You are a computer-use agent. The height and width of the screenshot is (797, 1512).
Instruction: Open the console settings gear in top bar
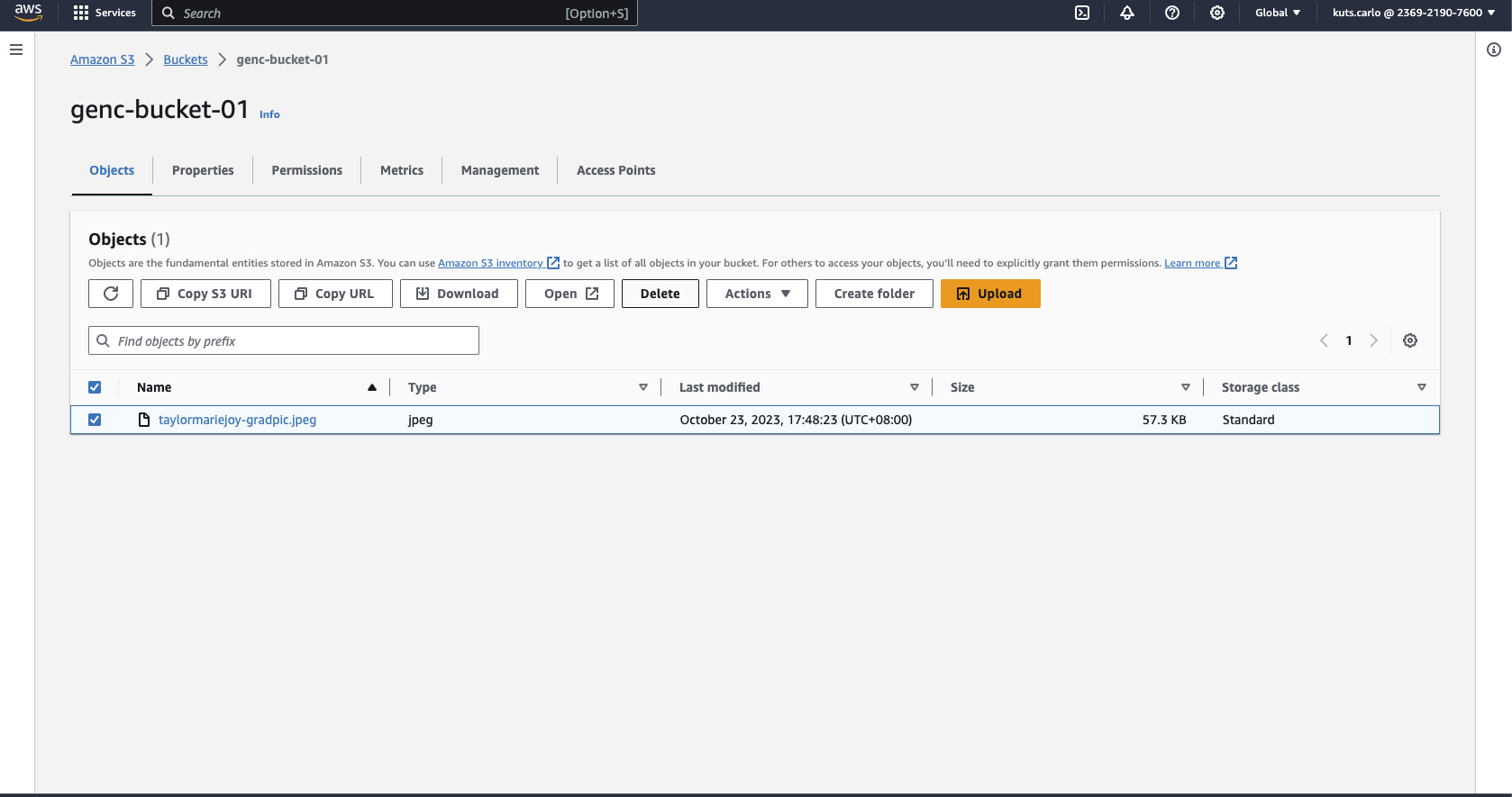(x=1217, y=13)
